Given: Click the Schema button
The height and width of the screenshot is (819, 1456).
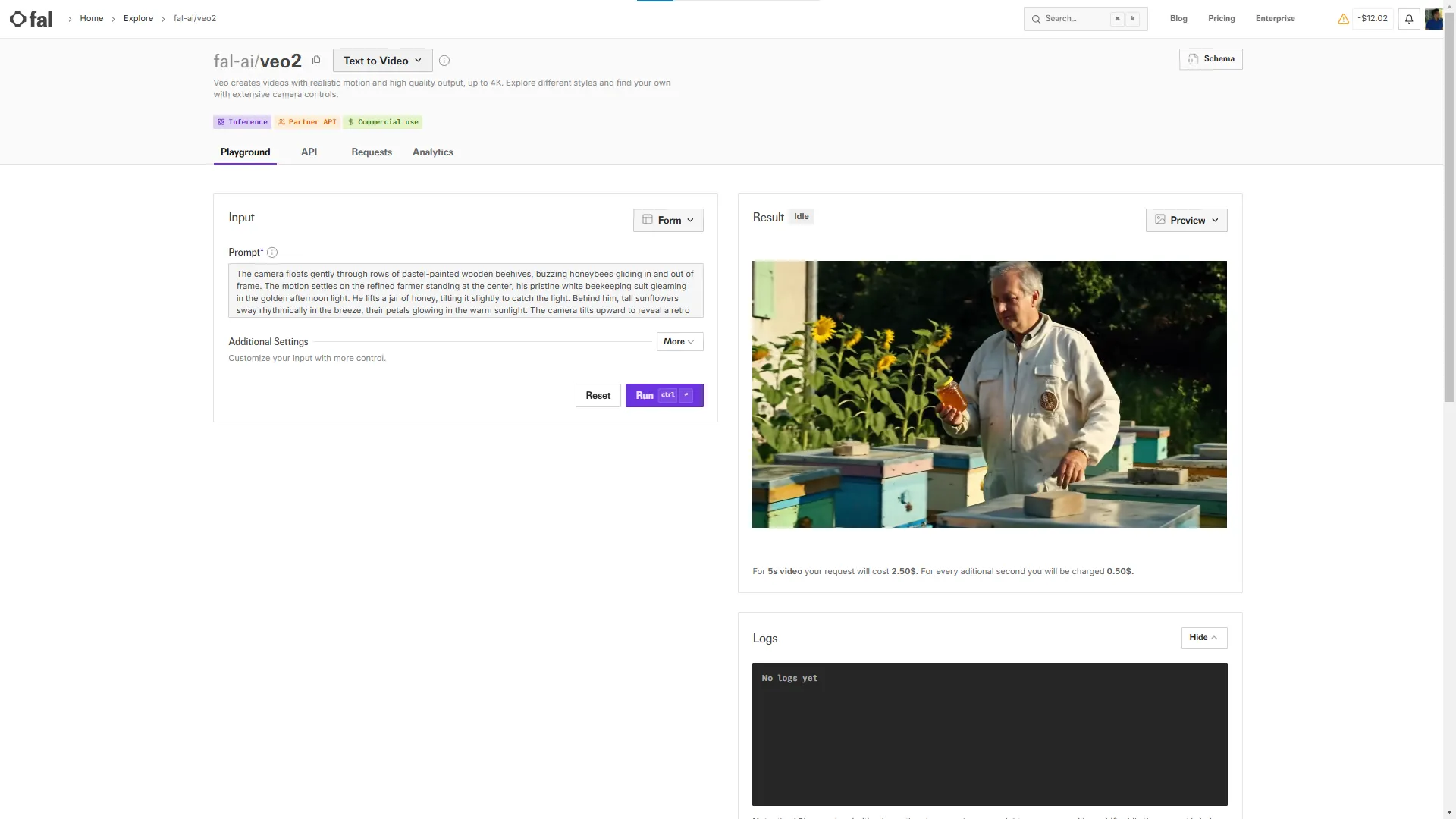Looking at the screenshot, I should point(1210,59).
